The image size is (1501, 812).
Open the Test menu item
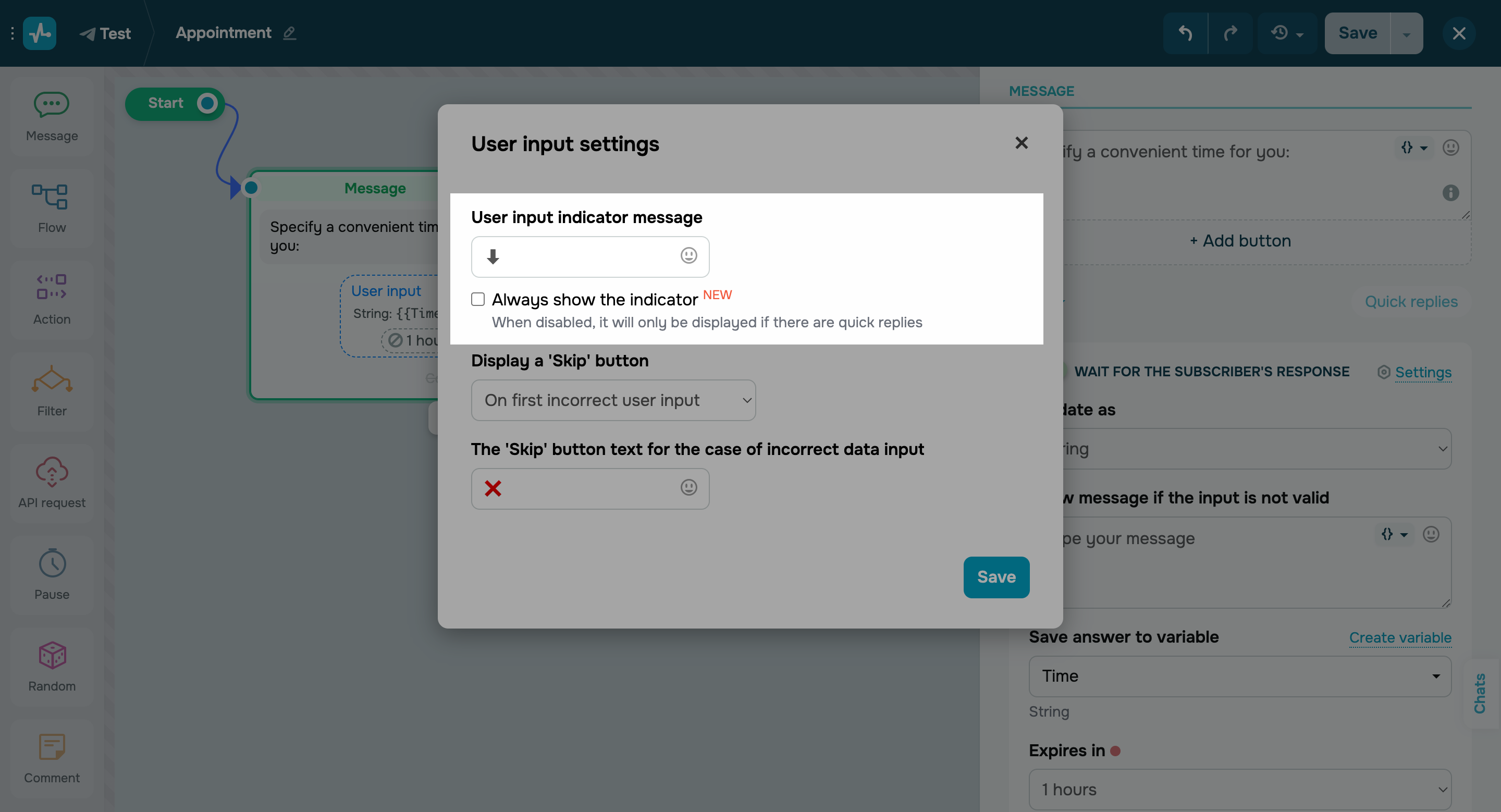pos(106,33)
